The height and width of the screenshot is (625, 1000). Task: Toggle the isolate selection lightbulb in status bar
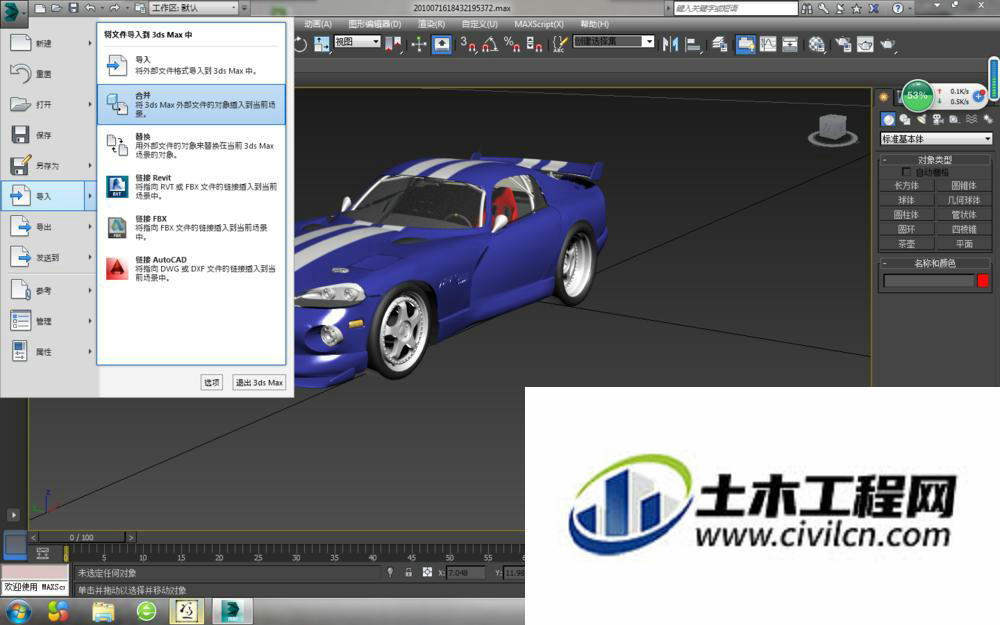point(390,573)
